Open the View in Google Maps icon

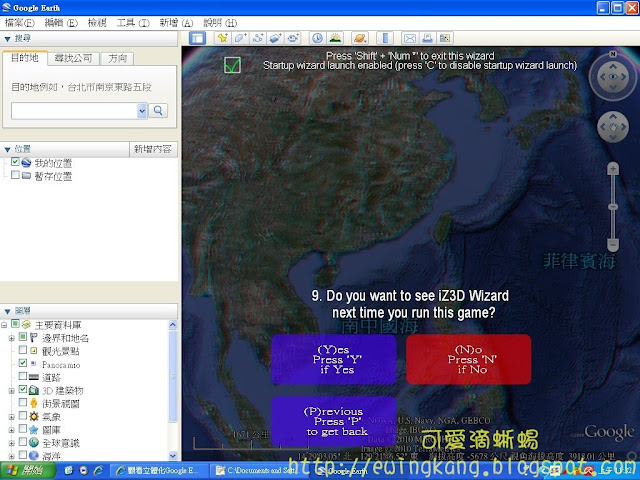pyautogui.click(x=445, y=38)
